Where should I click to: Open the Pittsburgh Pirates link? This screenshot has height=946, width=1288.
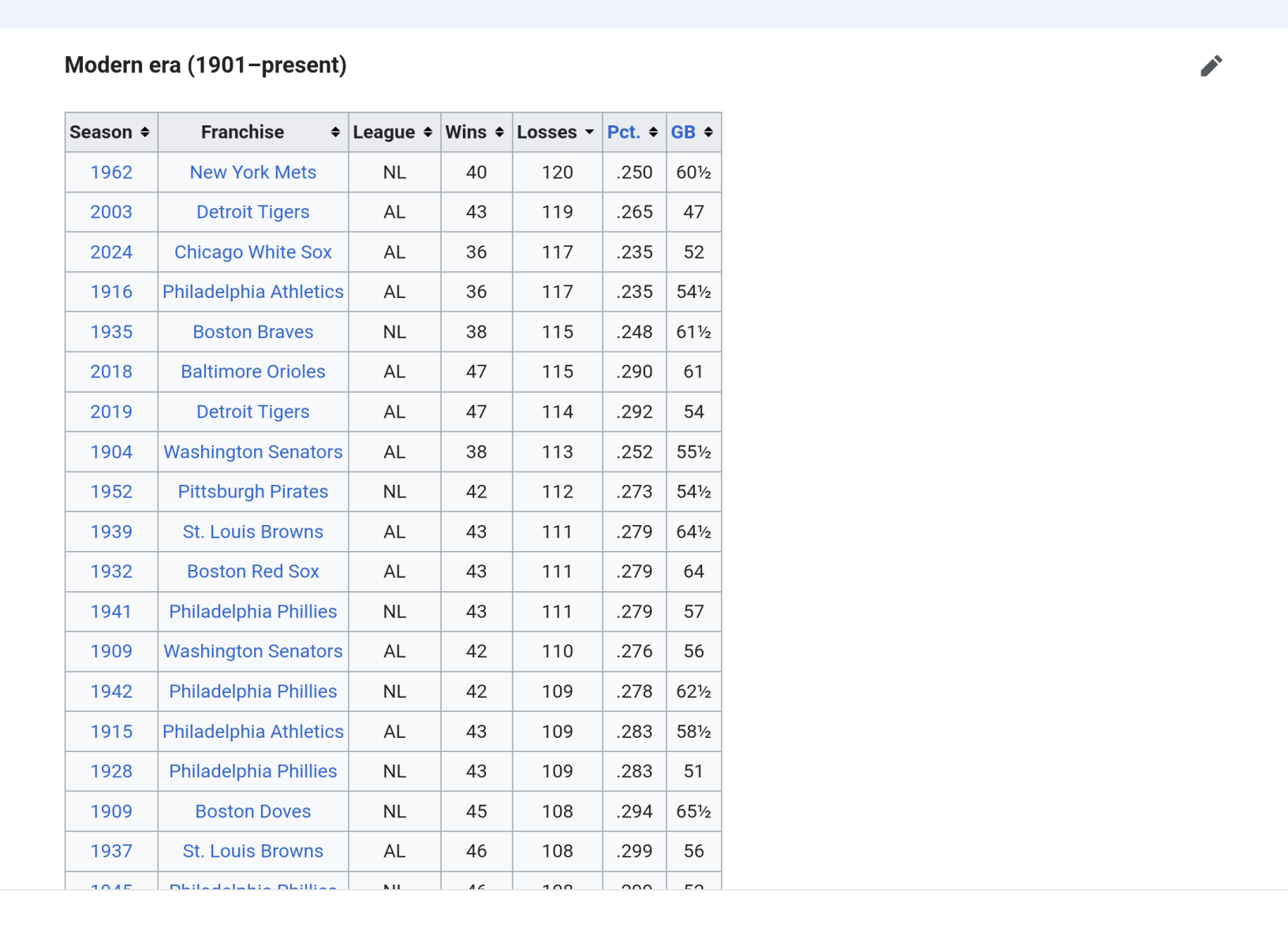252,492
